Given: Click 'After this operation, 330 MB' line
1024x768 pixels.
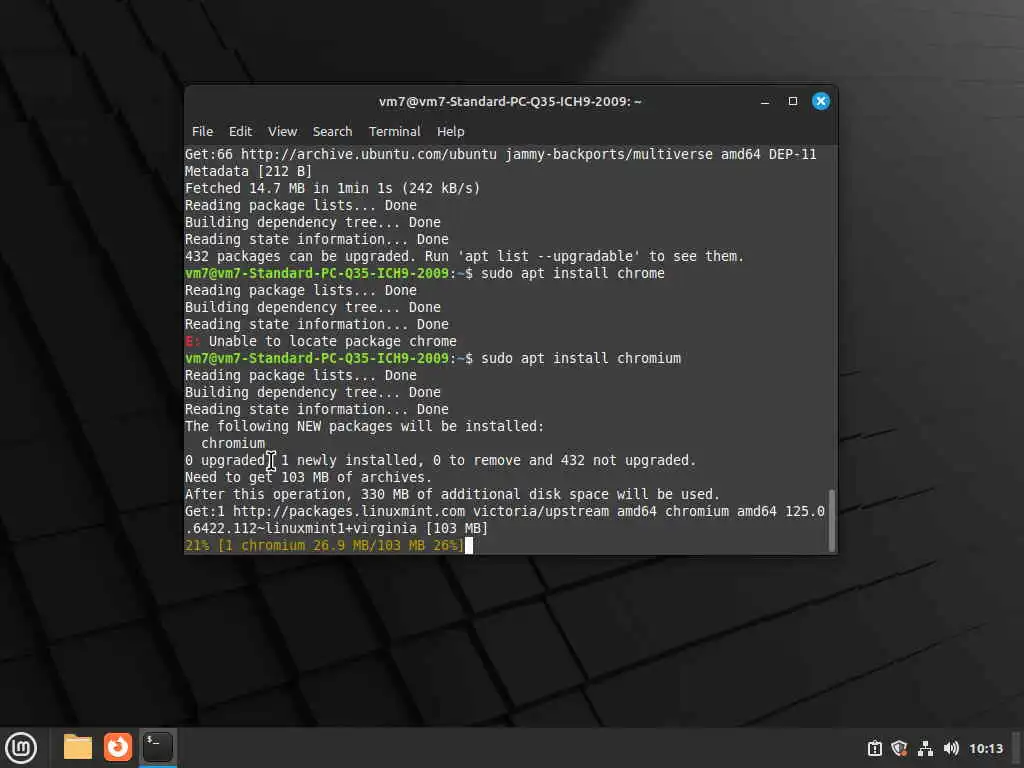Looking at the screenshot, I should coord(453,494).
